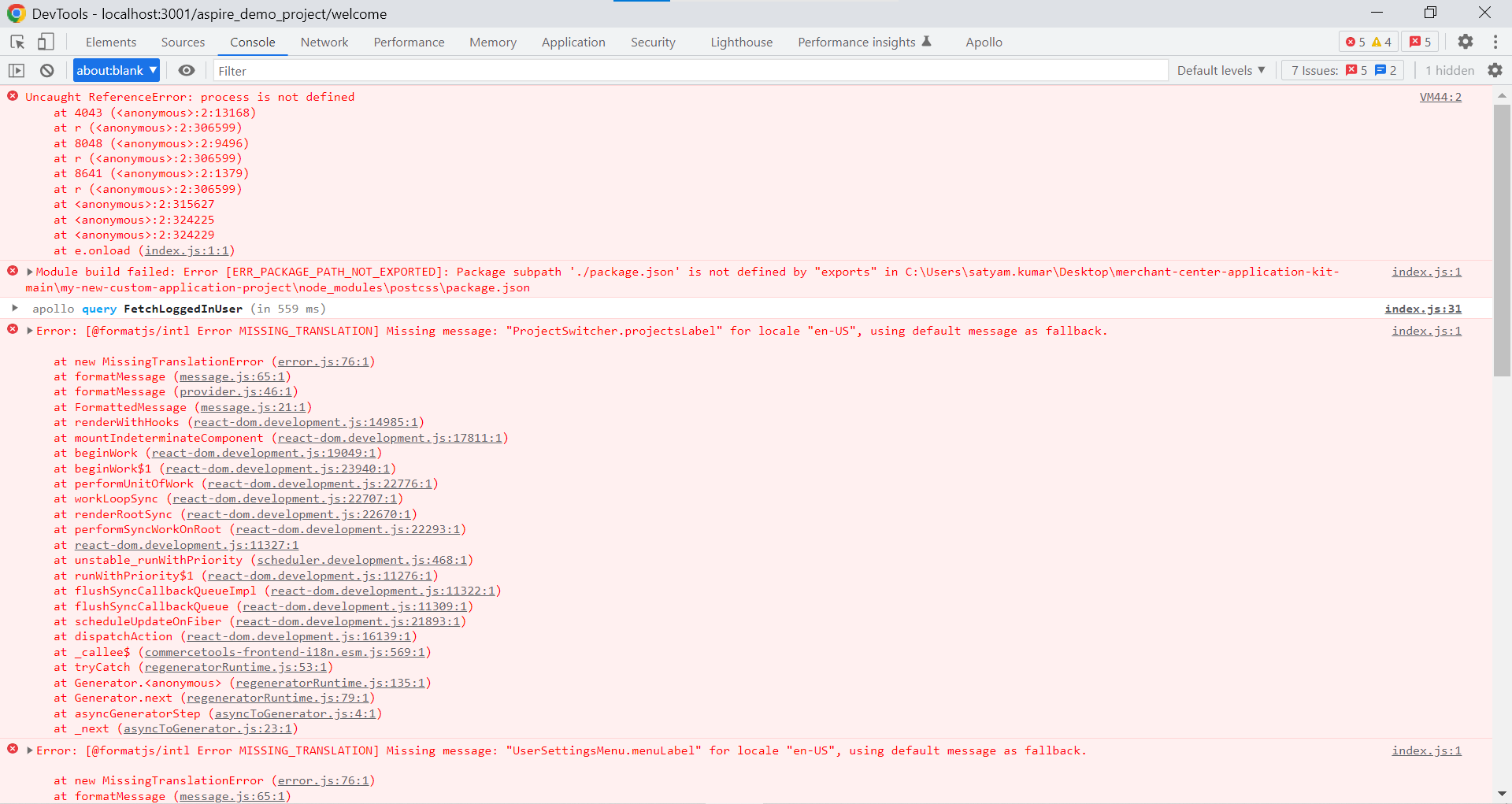1512x804 pixels.
Task: Open the three-dot DevTools menu
Action: tap(1497, 42)
